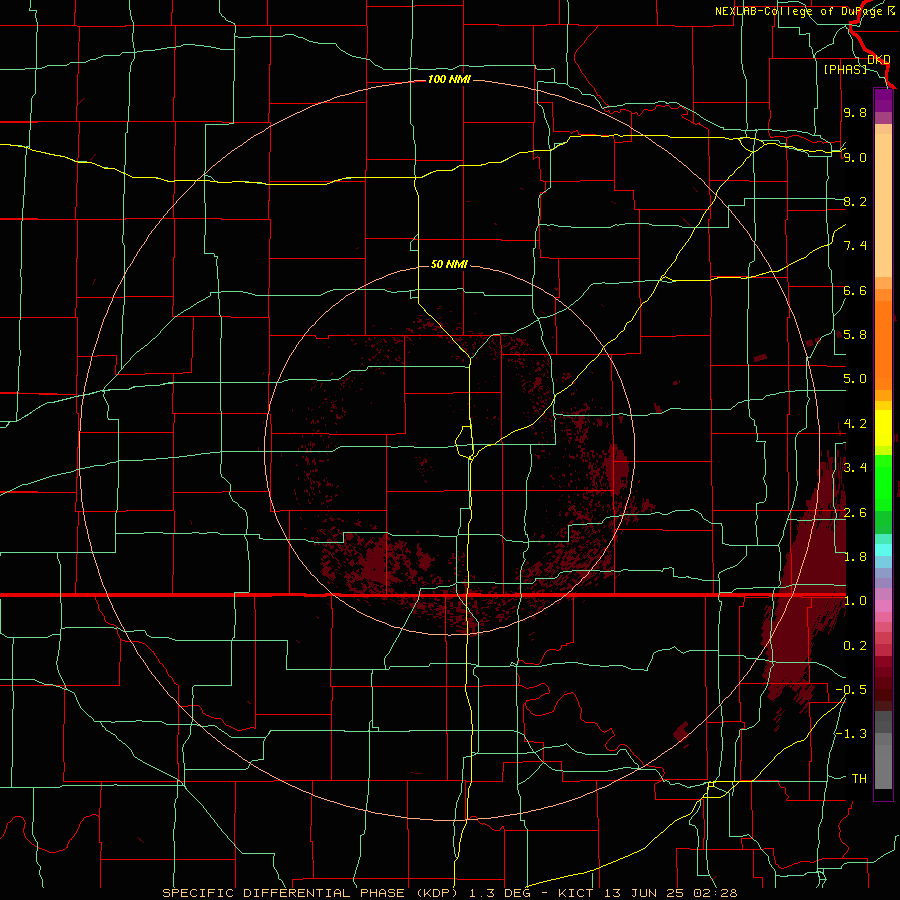Click the 5.8 scale value
Screen dimensions: 900x900
[x=855, y=335]
